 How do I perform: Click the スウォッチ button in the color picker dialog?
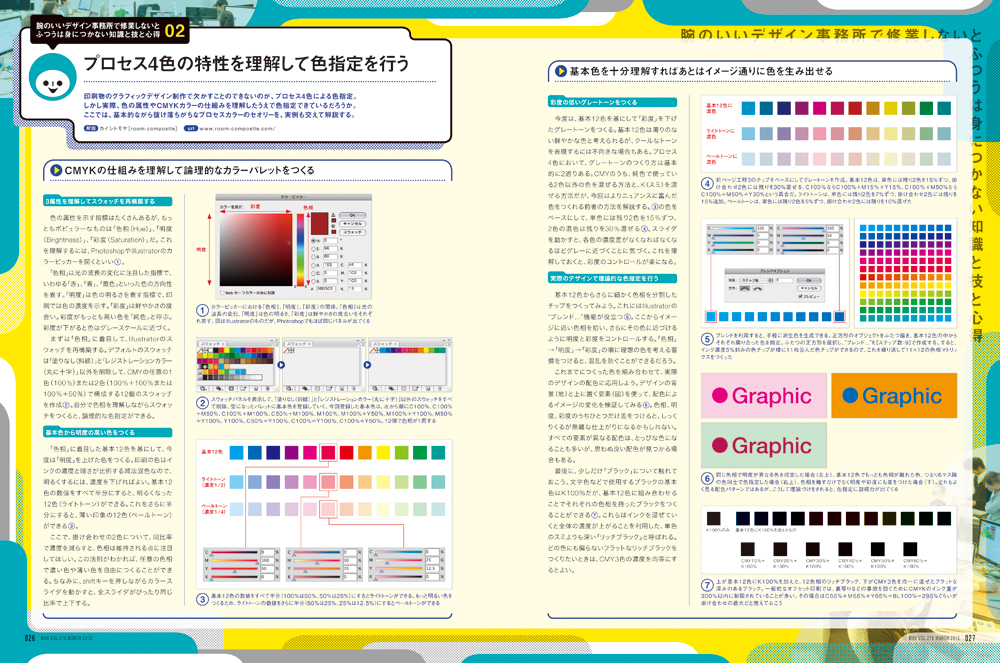coord(352,232)
